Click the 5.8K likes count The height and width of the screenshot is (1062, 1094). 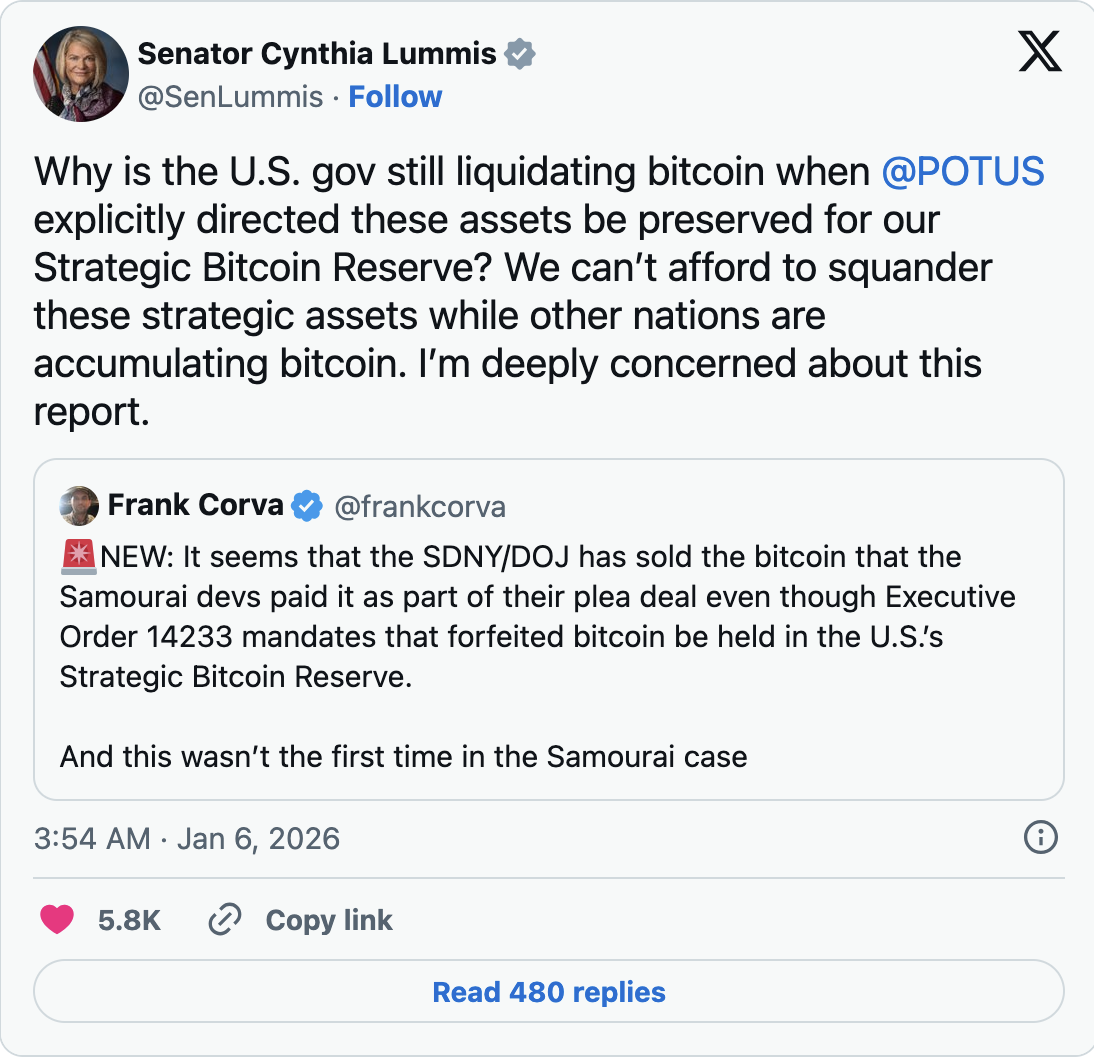tap(129, 920)
